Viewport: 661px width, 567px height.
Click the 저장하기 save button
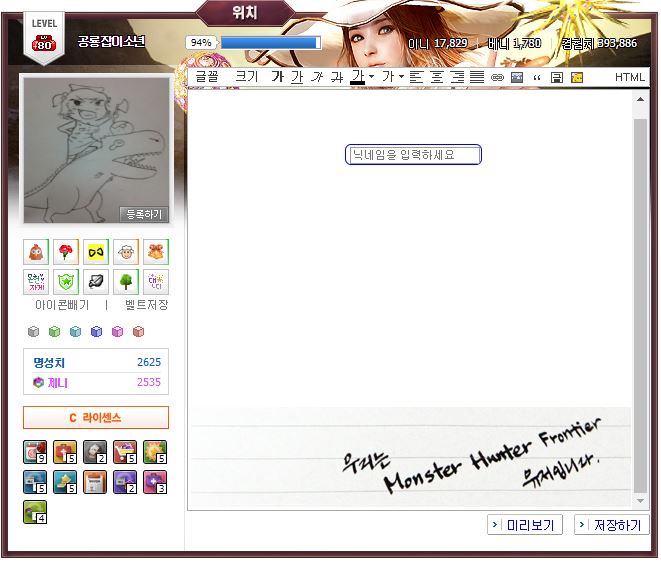[612, 525]
